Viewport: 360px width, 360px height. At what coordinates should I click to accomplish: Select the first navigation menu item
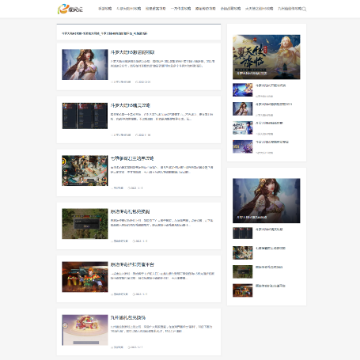105,9
